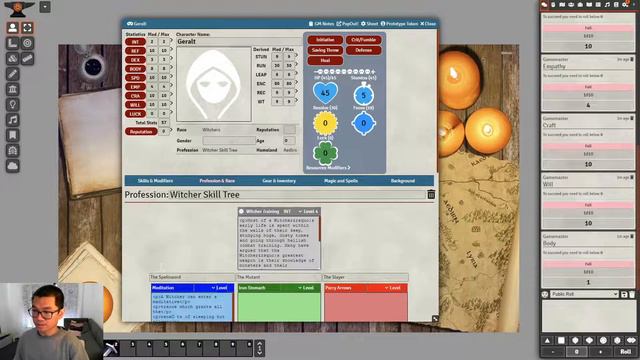Toggle the Witcher Training circle icon
This screenshot has height=360, width=640.
[x=242, y=211]
